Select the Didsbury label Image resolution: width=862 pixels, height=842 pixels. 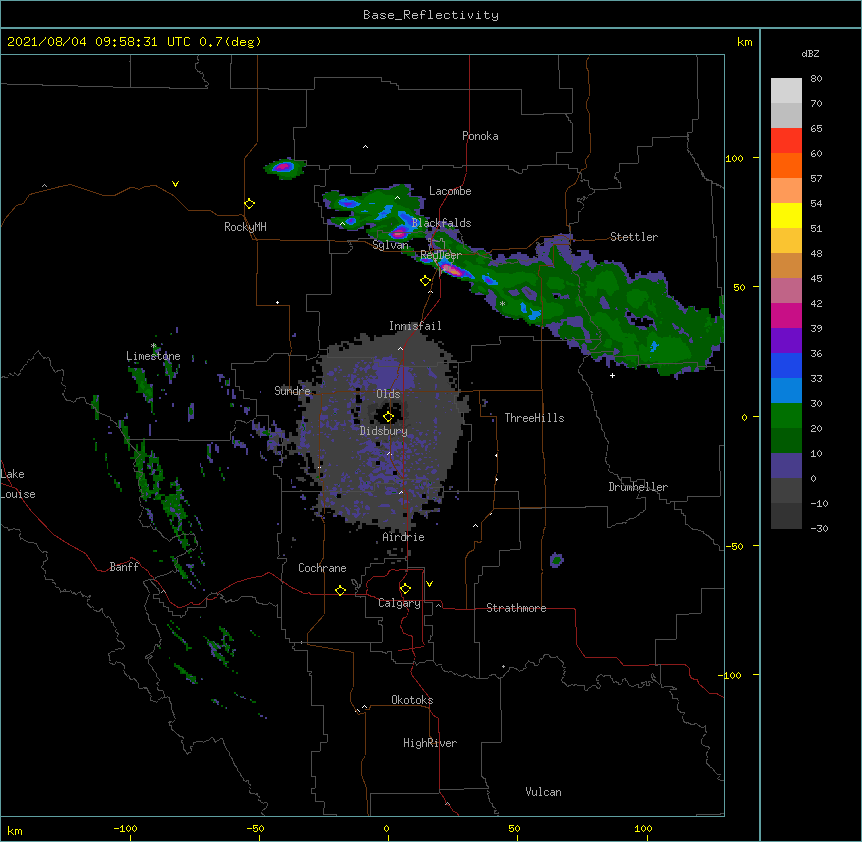click(384, 431)
